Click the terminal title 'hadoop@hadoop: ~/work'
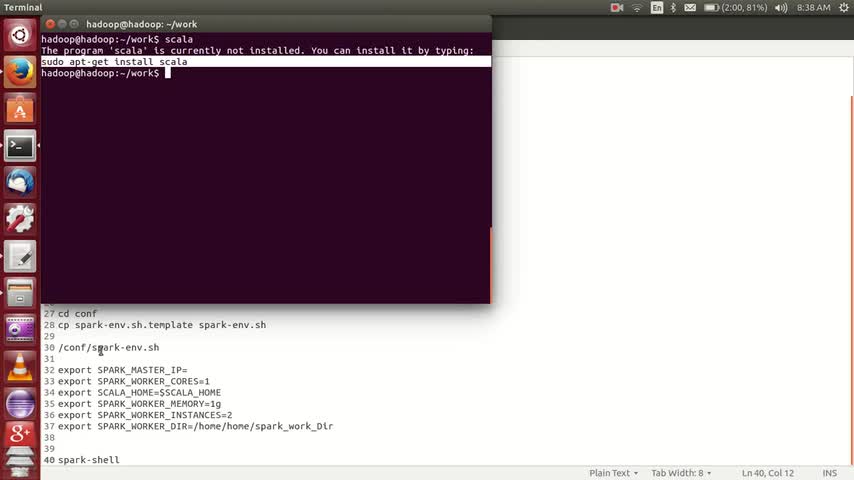 [142, 24]
